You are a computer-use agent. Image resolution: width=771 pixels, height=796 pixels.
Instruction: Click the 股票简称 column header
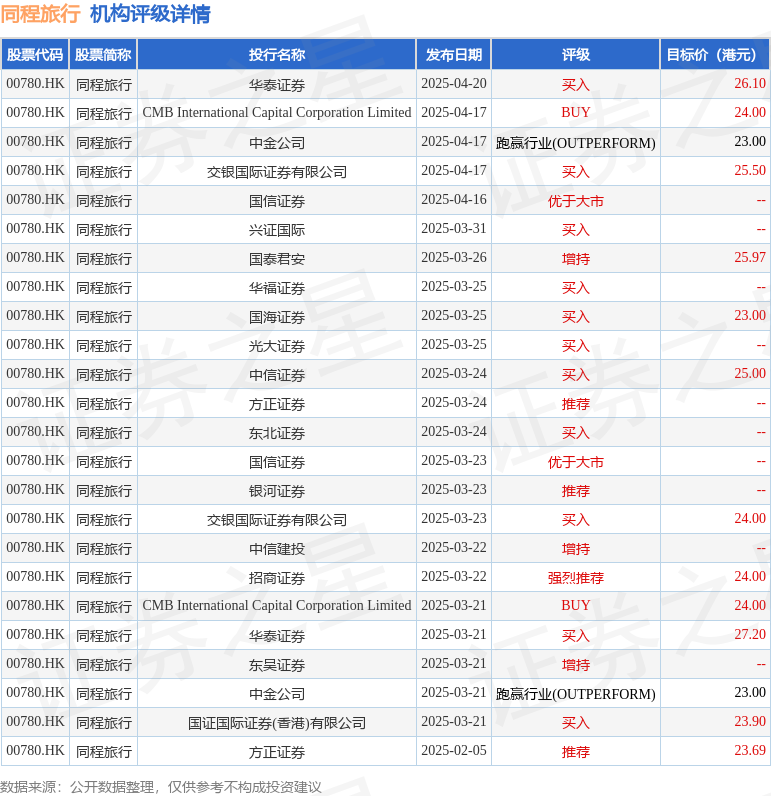click(104, 54)
